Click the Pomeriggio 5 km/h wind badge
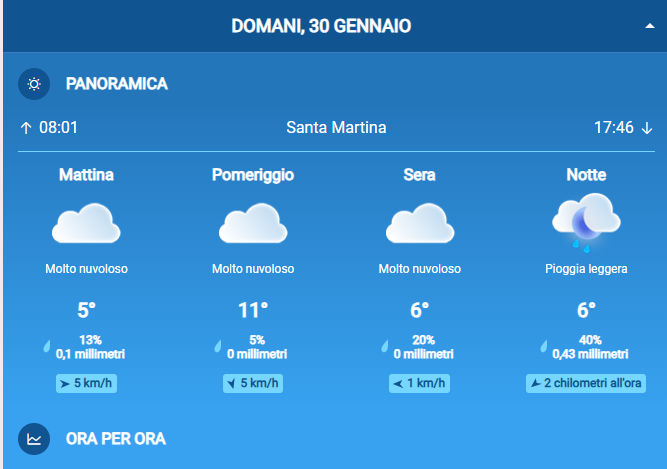The height and width of the screenshot is (469, 667). (253, 384)
